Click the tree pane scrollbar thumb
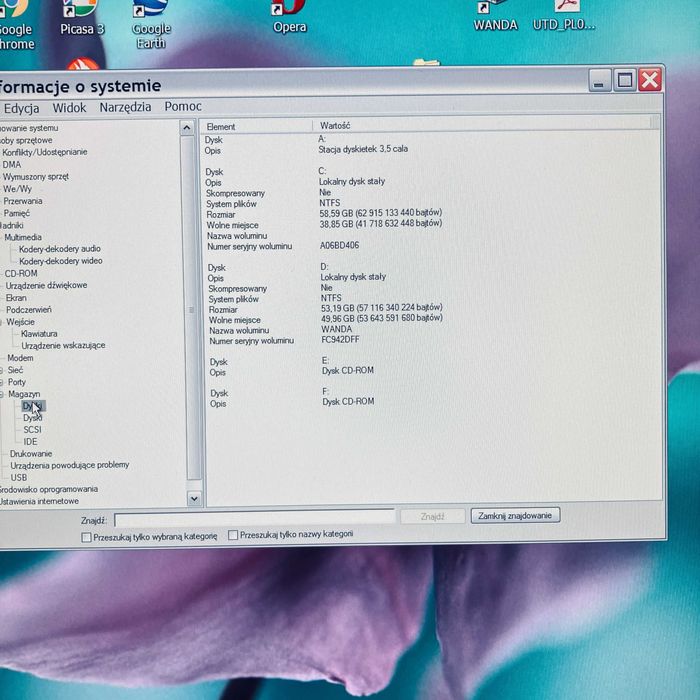Screen dimensions: 700x700 tap(191, 308)
